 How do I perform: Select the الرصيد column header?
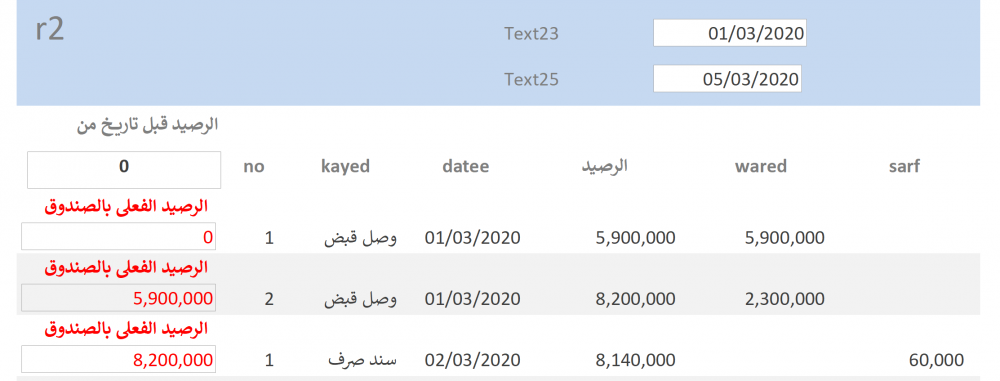[605, 166]
